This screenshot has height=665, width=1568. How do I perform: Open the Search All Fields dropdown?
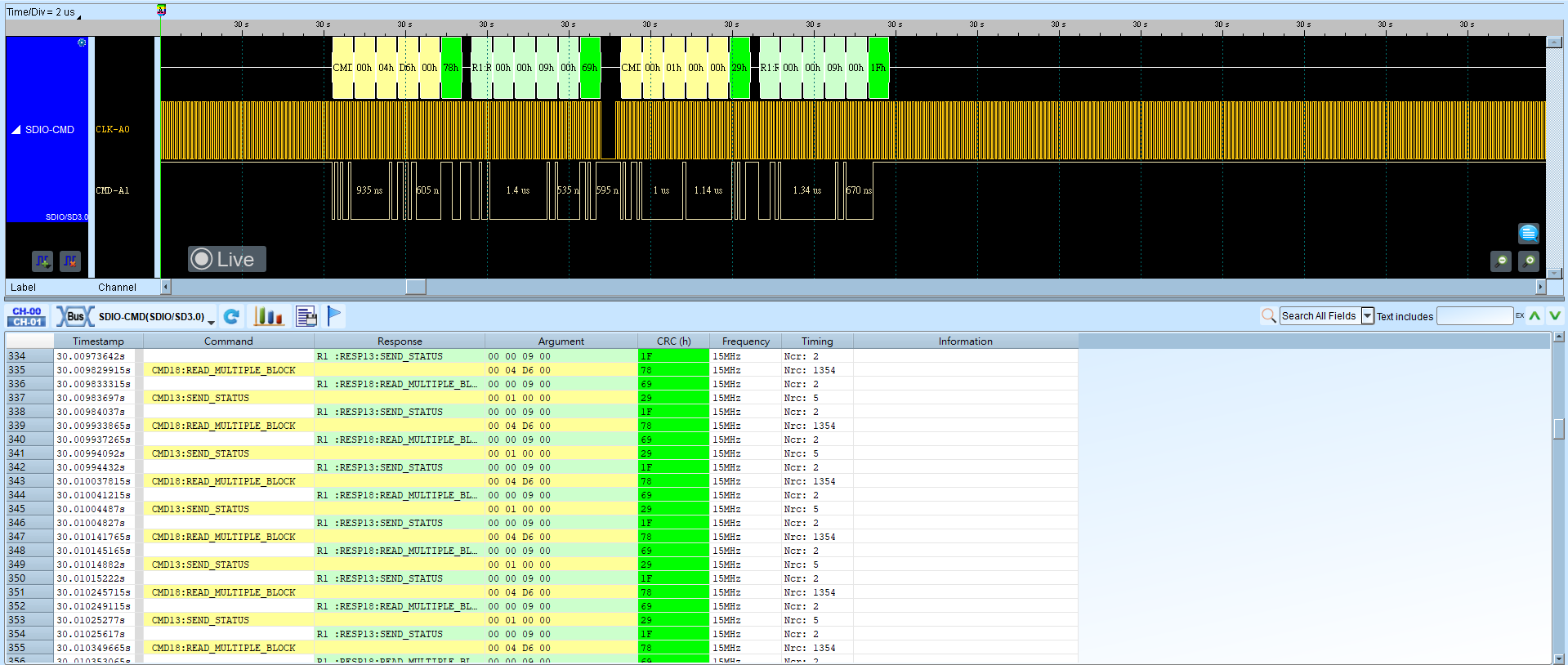click(x=1367, y=315)
